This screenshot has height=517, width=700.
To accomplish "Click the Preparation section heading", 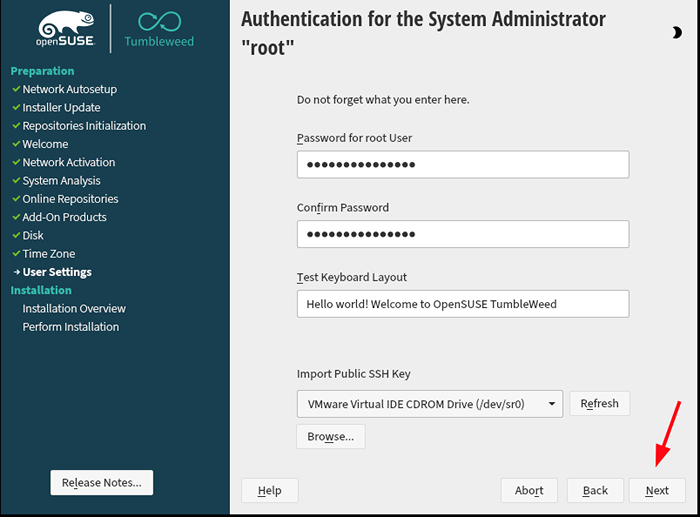I will (42, 71).
